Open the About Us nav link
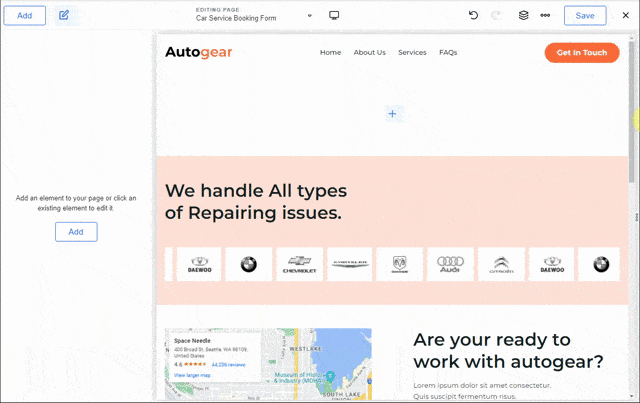 click(369, 52)
